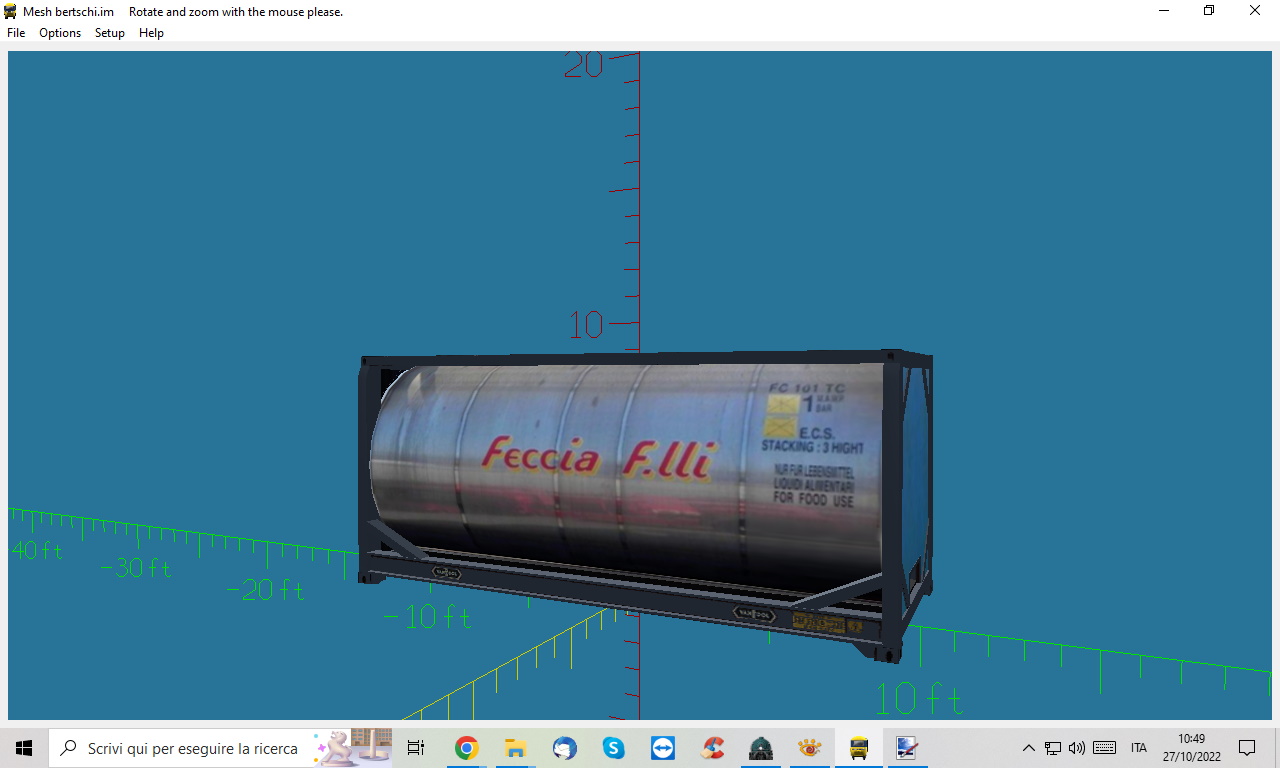Open TeamViewer from the taskbar
Image resolution: width=1280 pixels, height=768 pixels.
click(662, 748)
